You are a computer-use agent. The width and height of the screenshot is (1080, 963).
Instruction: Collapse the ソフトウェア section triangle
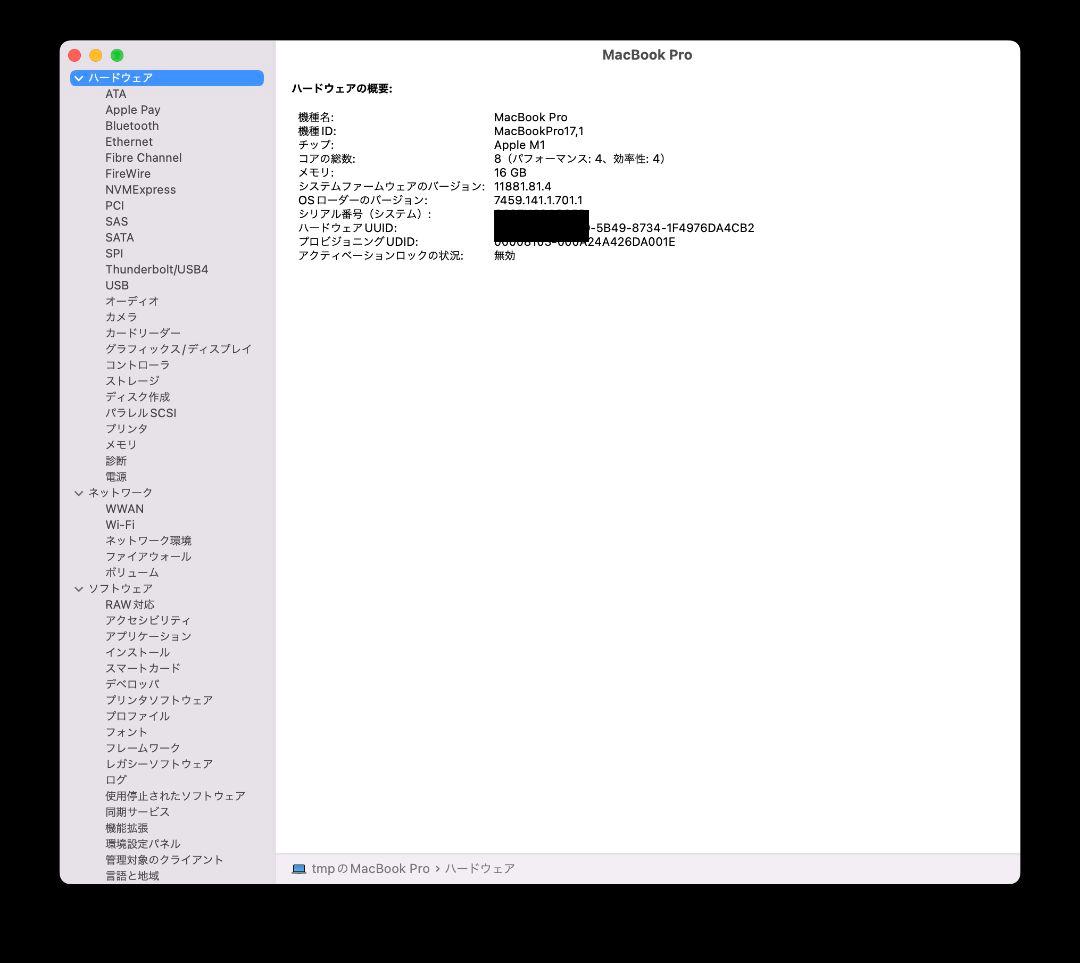pyautogui.click(x=78, y=588)
